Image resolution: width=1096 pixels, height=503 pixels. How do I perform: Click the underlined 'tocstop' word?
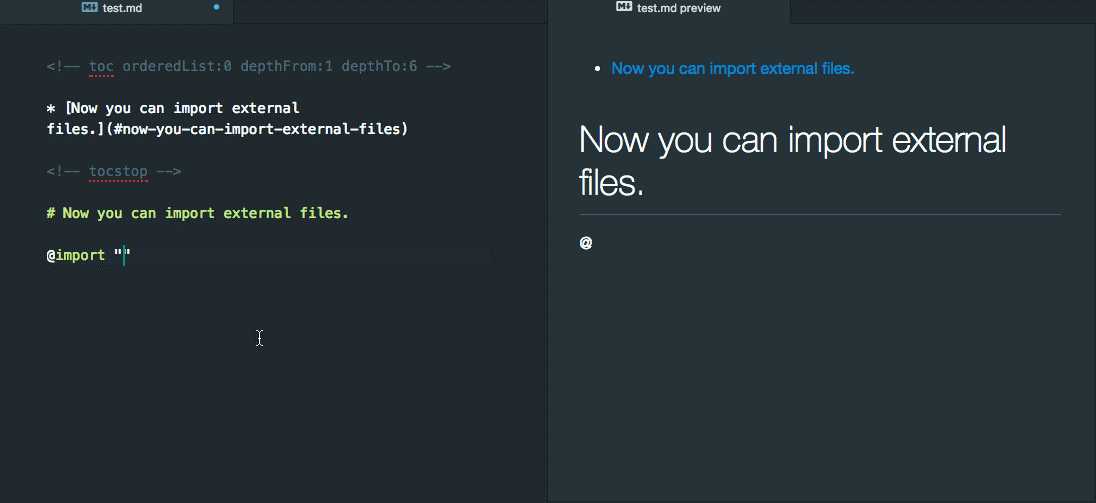tap(118, 172)
